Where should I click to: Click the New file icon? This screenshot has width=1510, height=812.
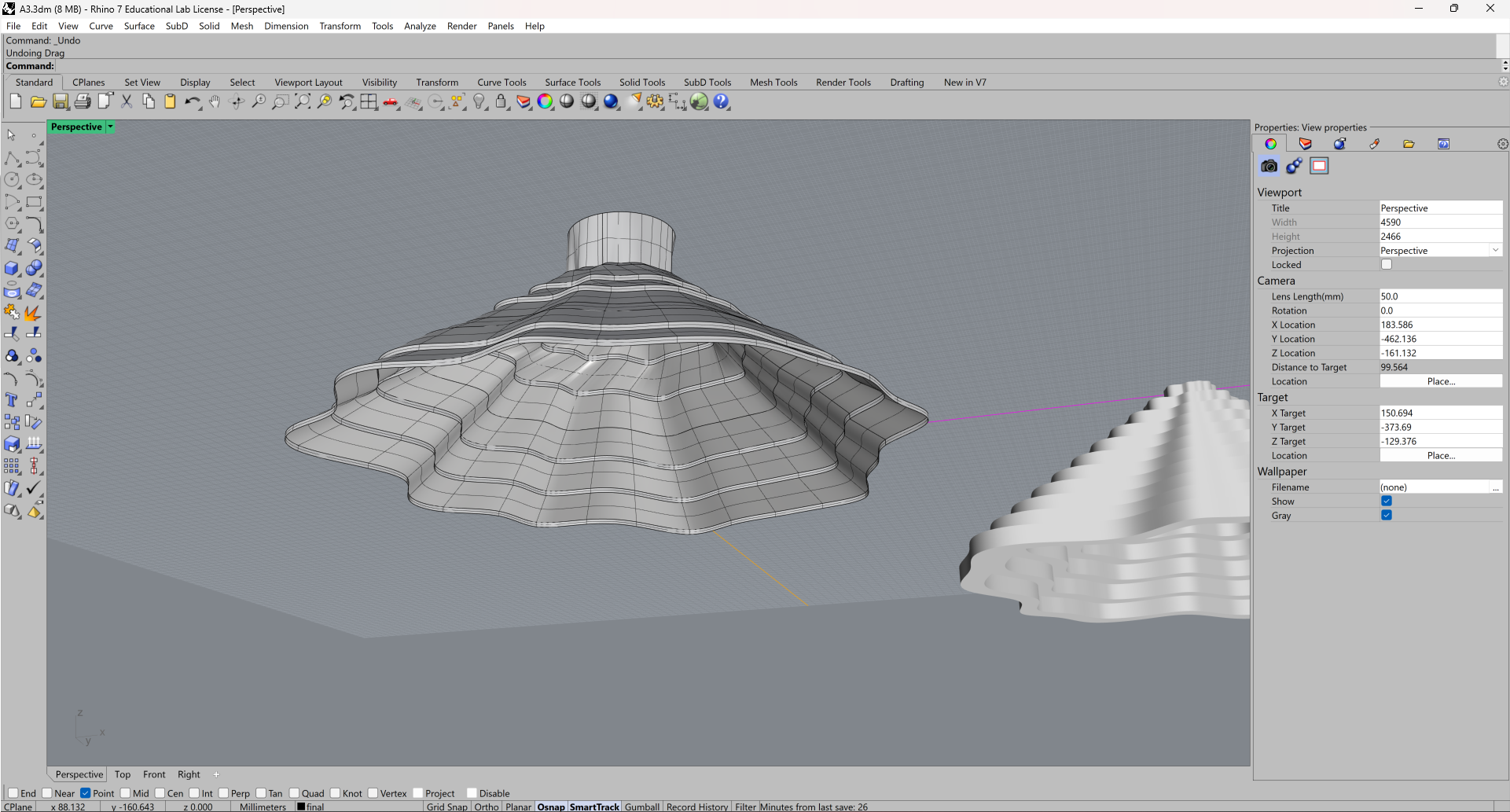click(x=16, y=101)
